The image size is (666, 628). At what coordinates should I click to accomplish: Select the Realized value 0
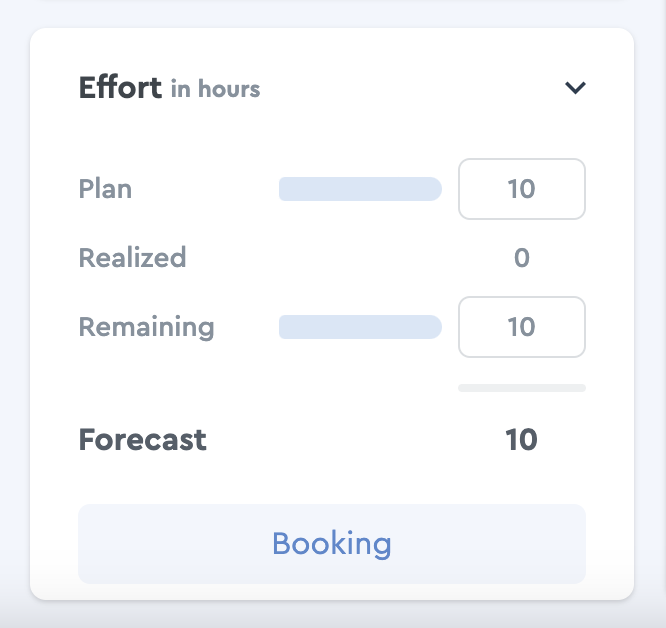(522, 258)
